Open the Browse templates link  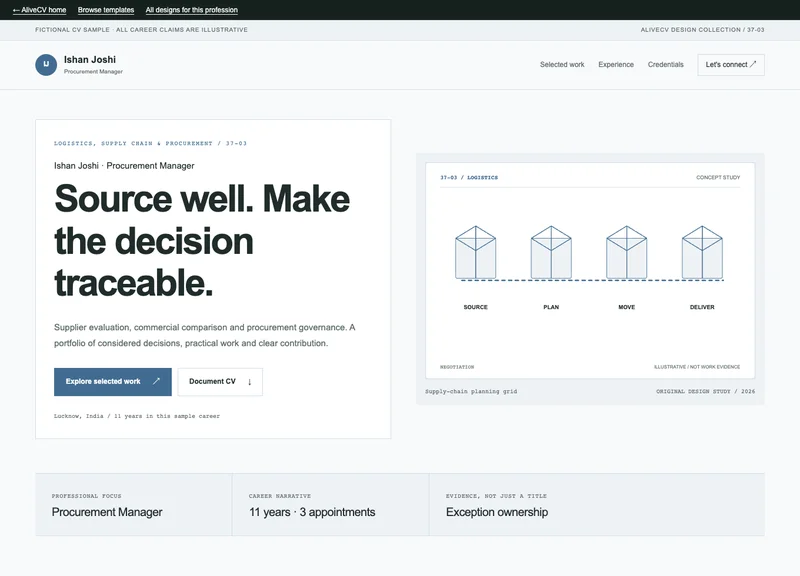click(106, 10)
